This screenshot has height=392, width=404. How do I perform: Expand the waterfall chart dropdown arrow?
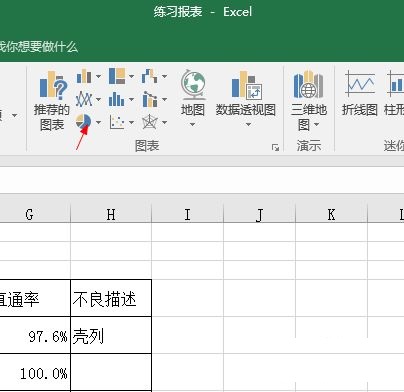pyautogui.click(x=164, y=76)
